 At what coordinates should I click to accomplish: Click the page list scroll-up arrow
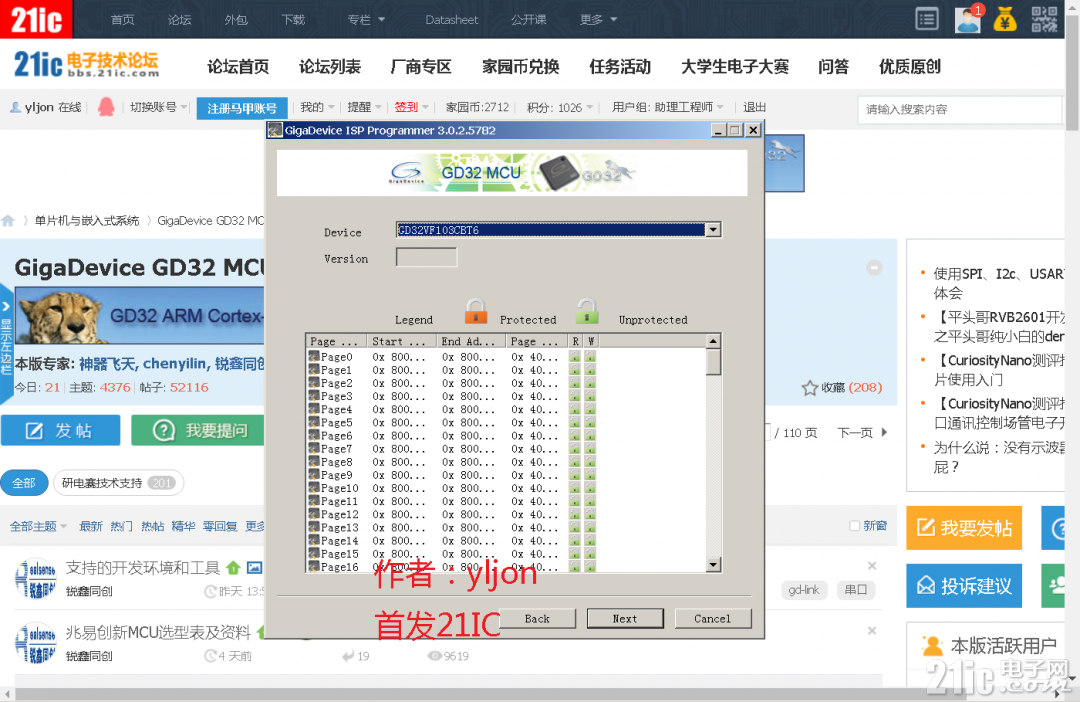[714, 341]
